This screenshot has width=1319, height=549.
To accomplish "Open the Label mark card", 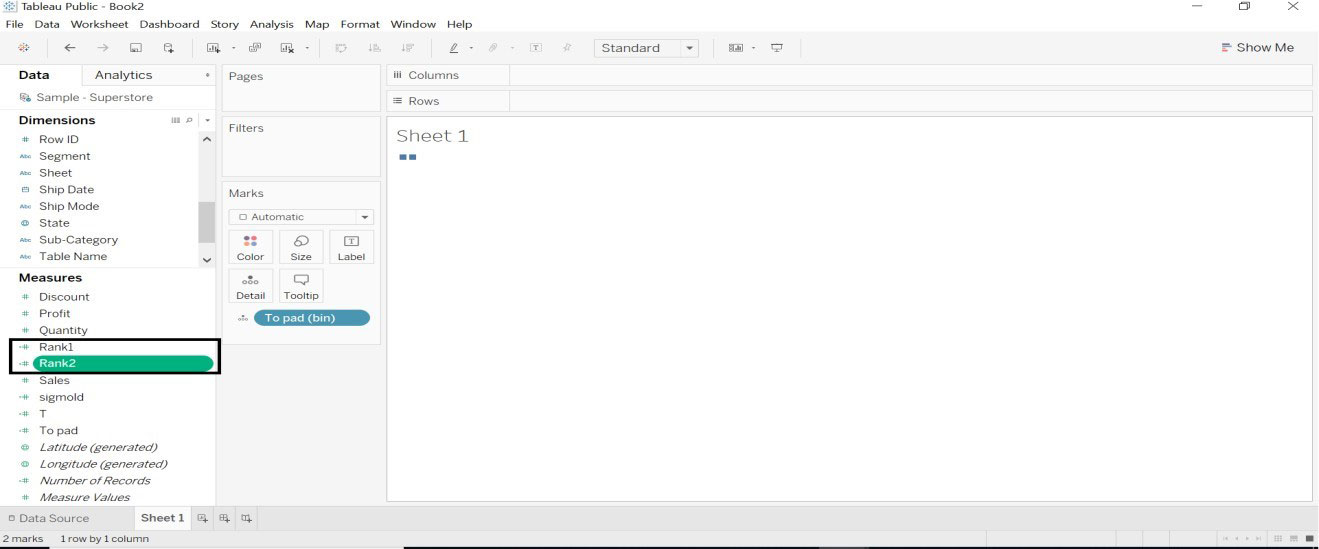I will coord(351,247).
